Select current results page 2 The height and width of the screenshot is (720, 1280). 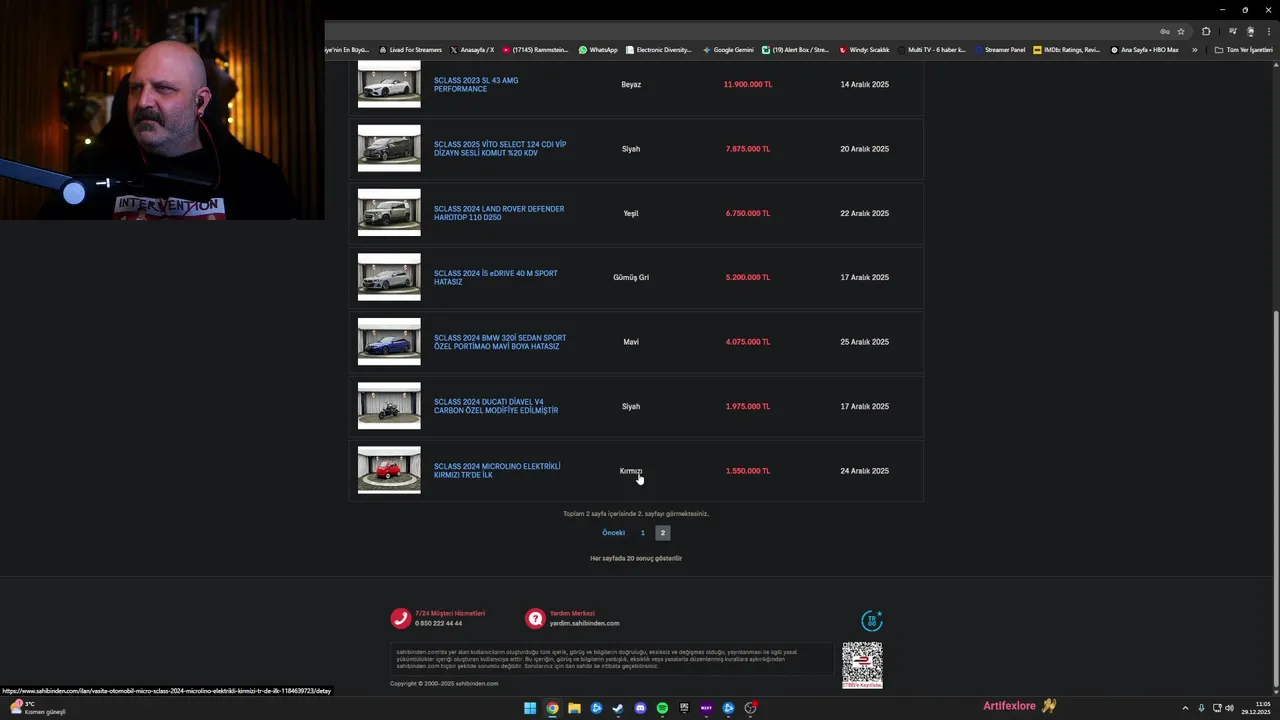(662, 533)
